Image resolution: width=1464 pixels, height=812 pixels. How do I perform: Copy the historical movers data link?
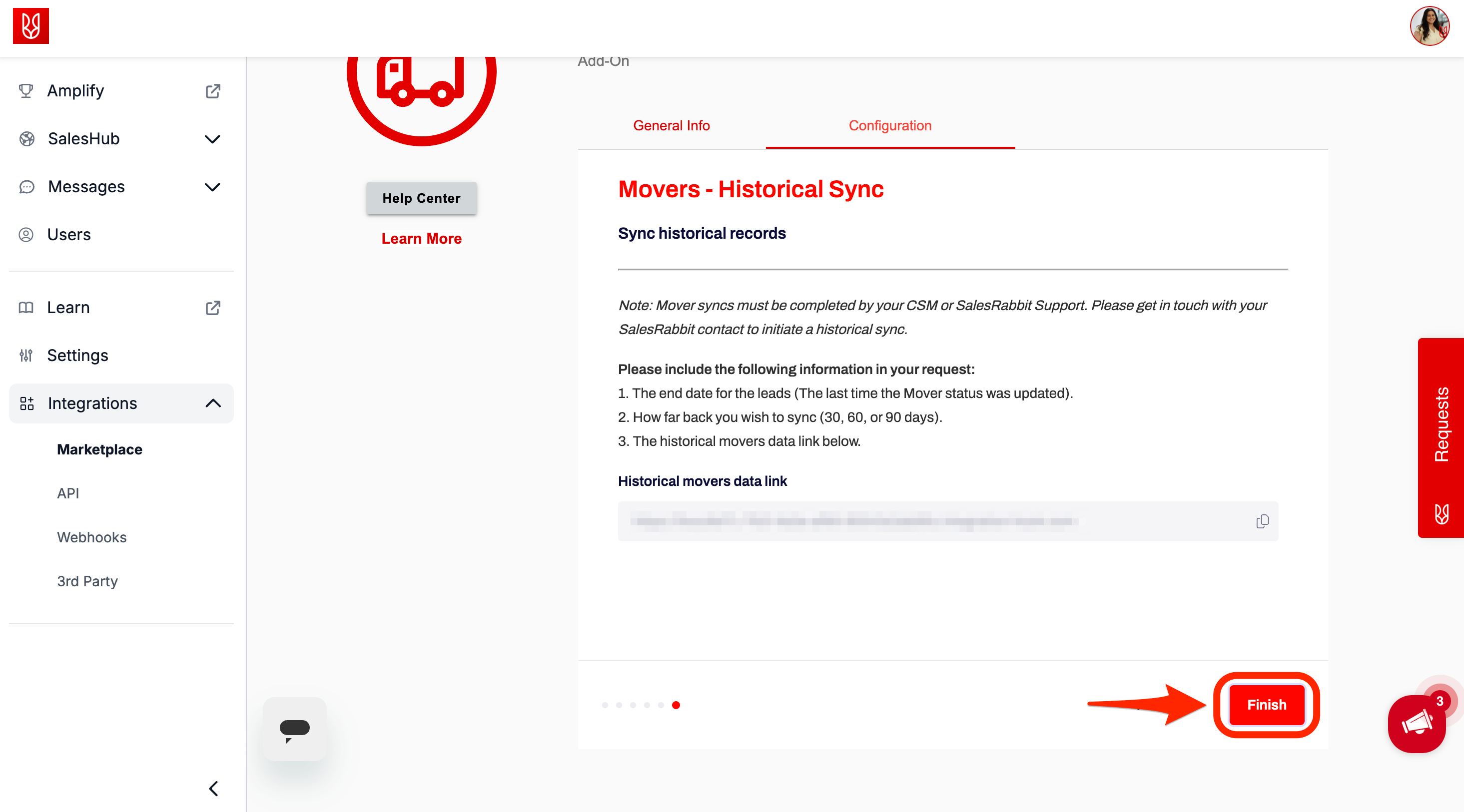point(1262,521)
